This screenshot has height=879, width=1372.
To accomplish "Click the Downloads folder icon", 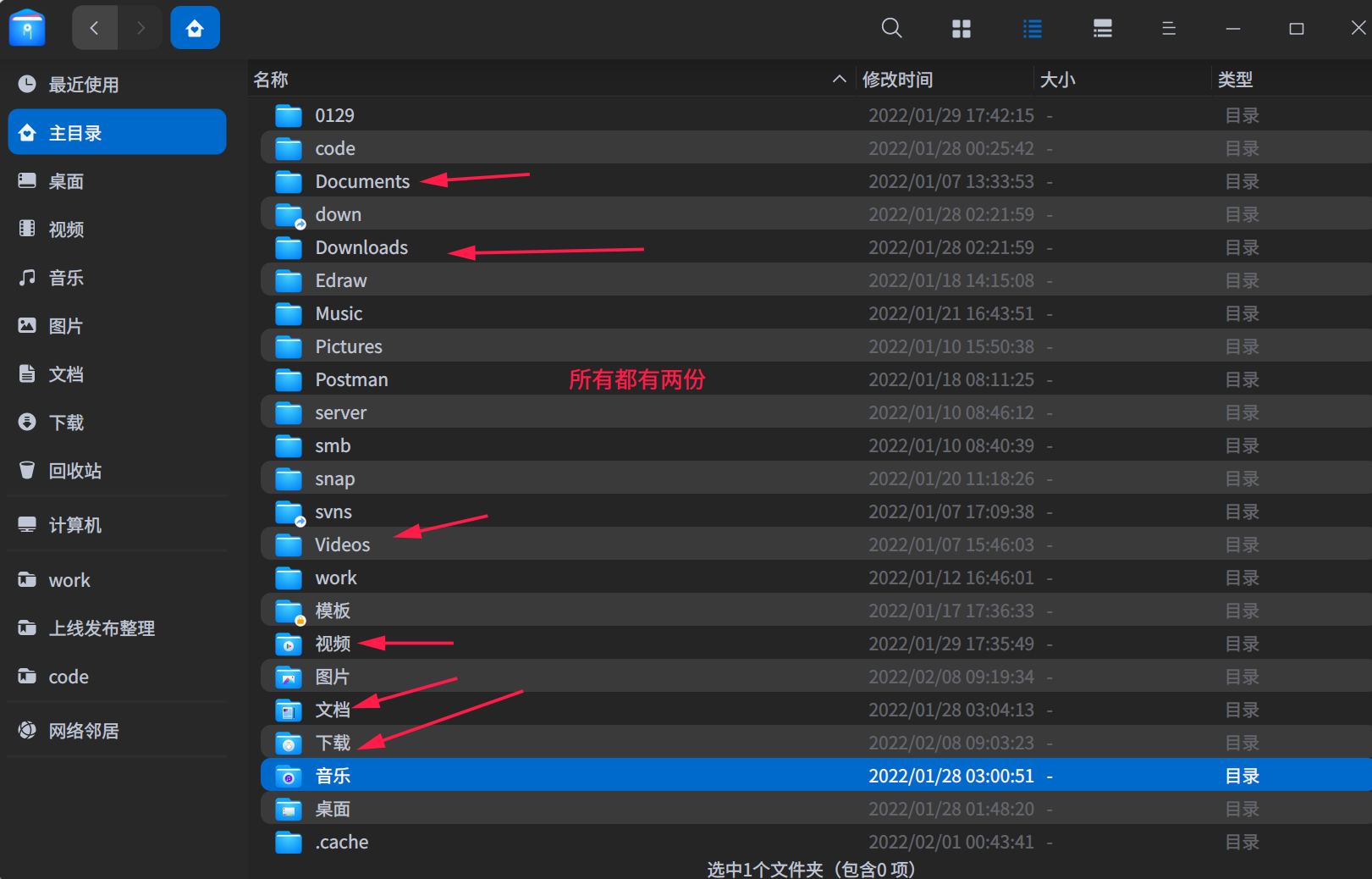I will click(289, 247).
